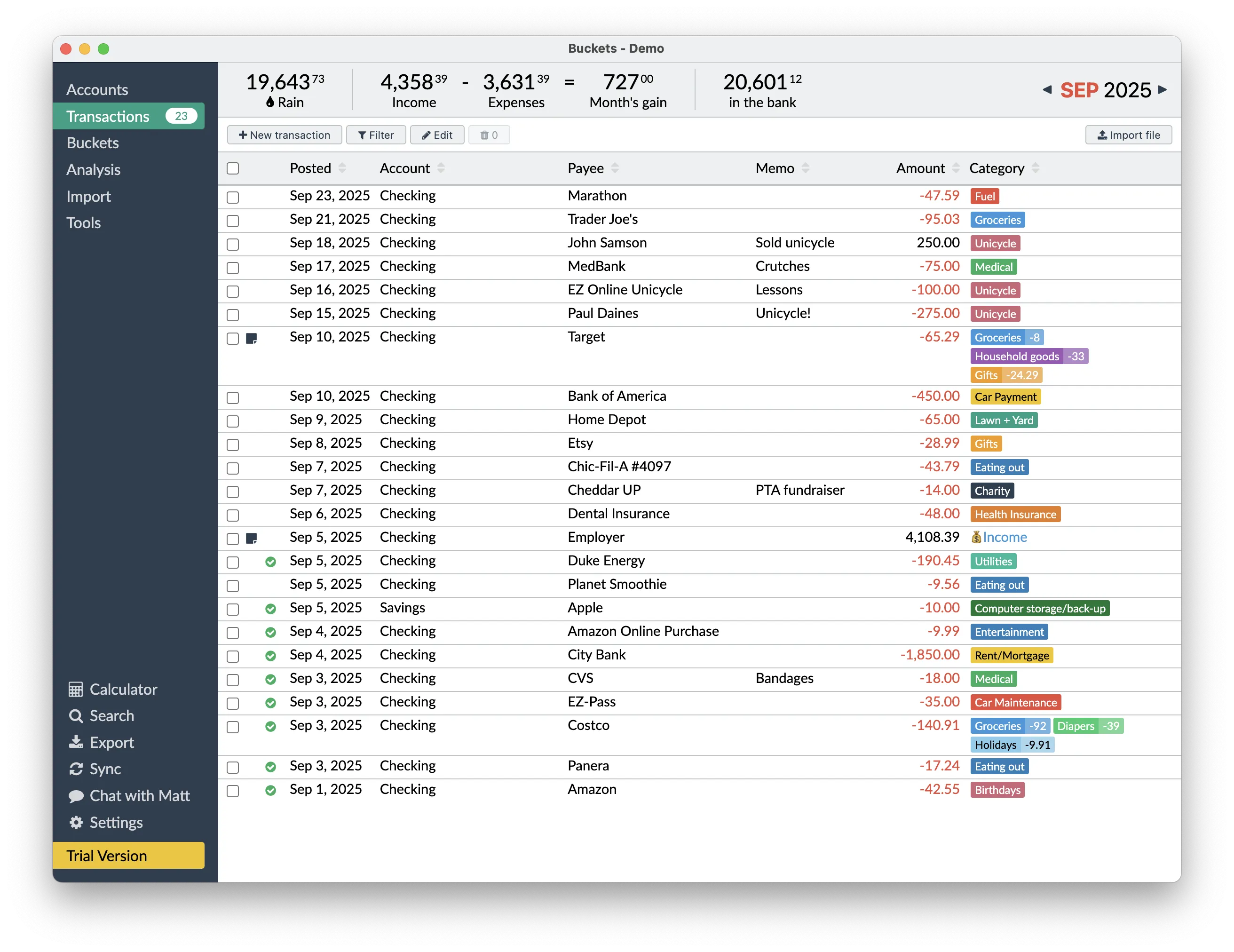Click the Rain droplet icon
The width and height of the screenshot is (1234, 952).
pyautogui.click(x=270, y=102)
